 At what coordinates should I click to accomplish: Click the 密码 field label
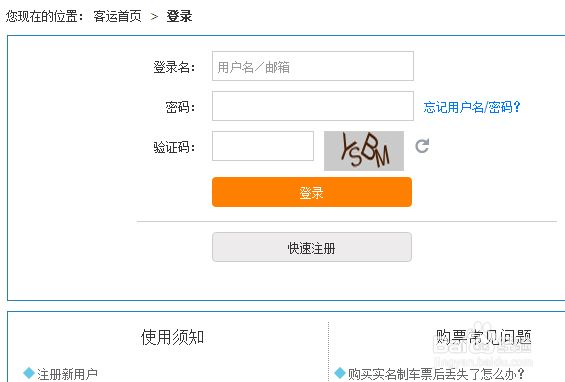point(180,107)
